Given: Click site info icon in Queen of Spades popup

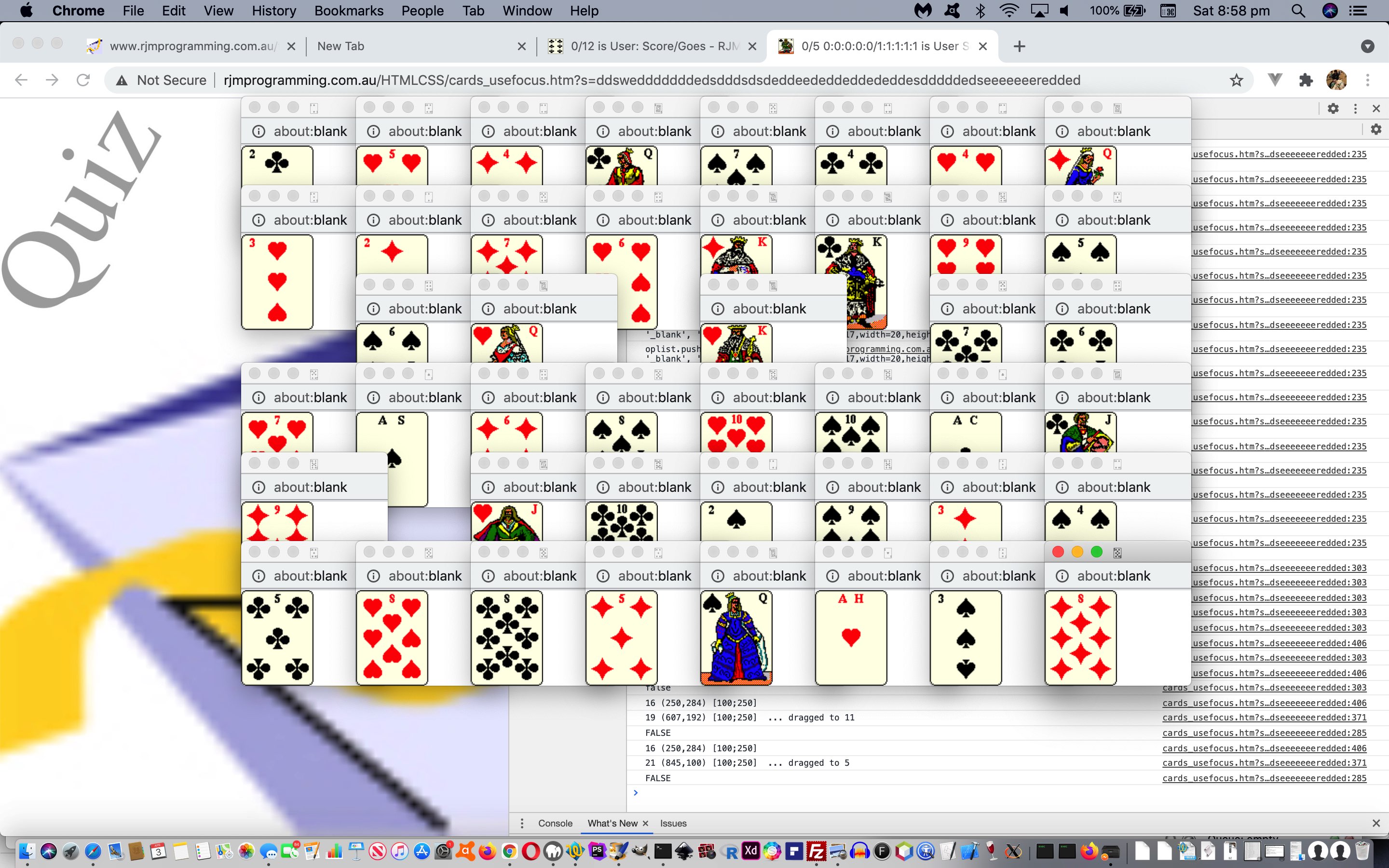Looking at the screenshot, I should 718,576.
